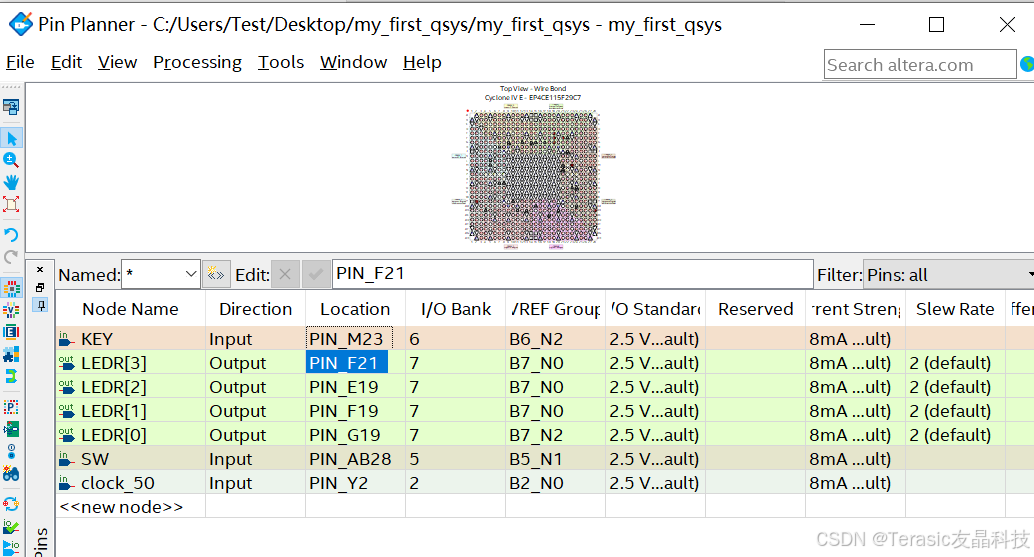Open the Edit menu

click(x=66, y=62)
